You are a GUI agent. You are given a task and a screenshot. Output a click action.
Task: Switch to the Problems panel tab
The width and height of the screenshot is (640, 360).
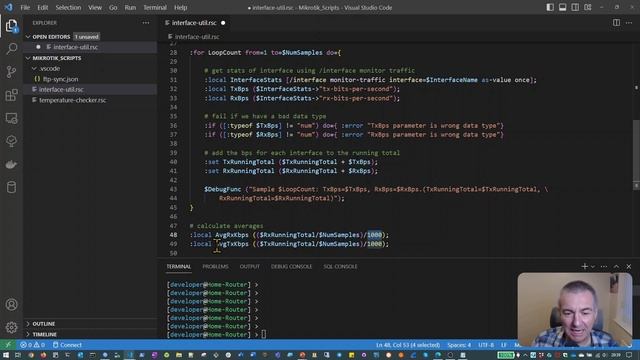pos(216,267)
